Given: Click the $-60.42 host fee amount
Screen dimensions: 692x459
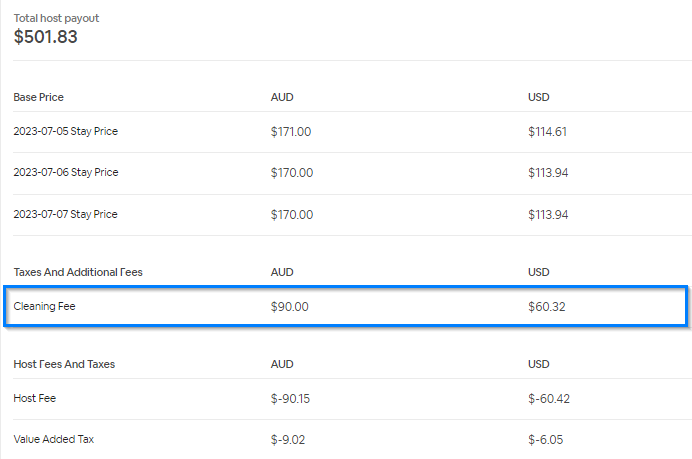Looking at the screenshot, I should click(x=549, y=398).
